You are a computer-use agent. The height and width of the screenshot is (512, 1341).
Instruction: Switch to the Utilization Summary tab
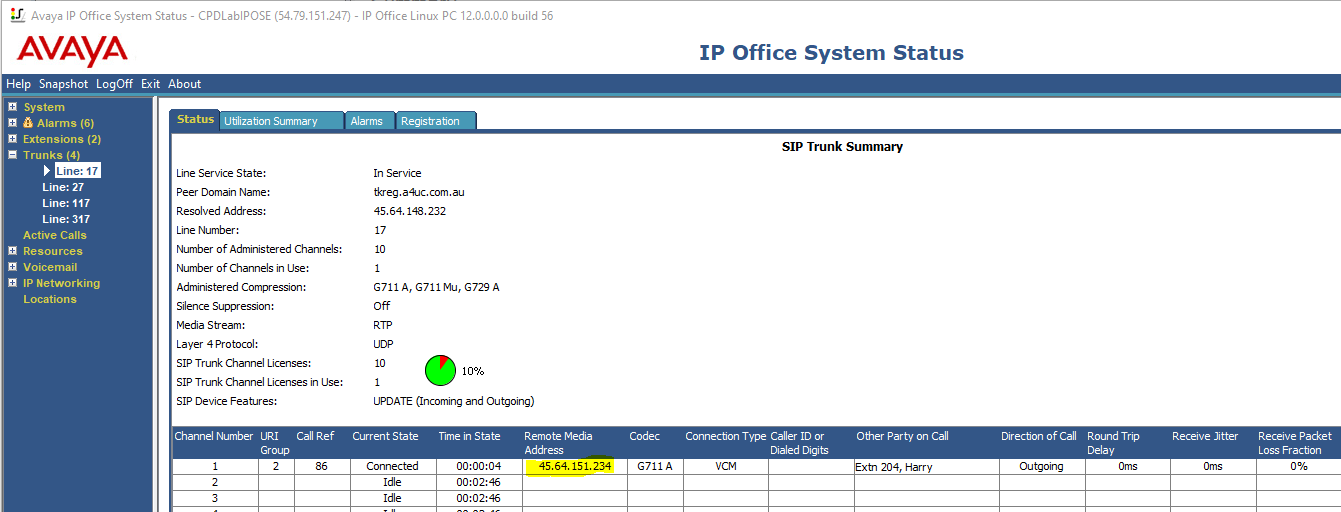[x=282, y=121]
